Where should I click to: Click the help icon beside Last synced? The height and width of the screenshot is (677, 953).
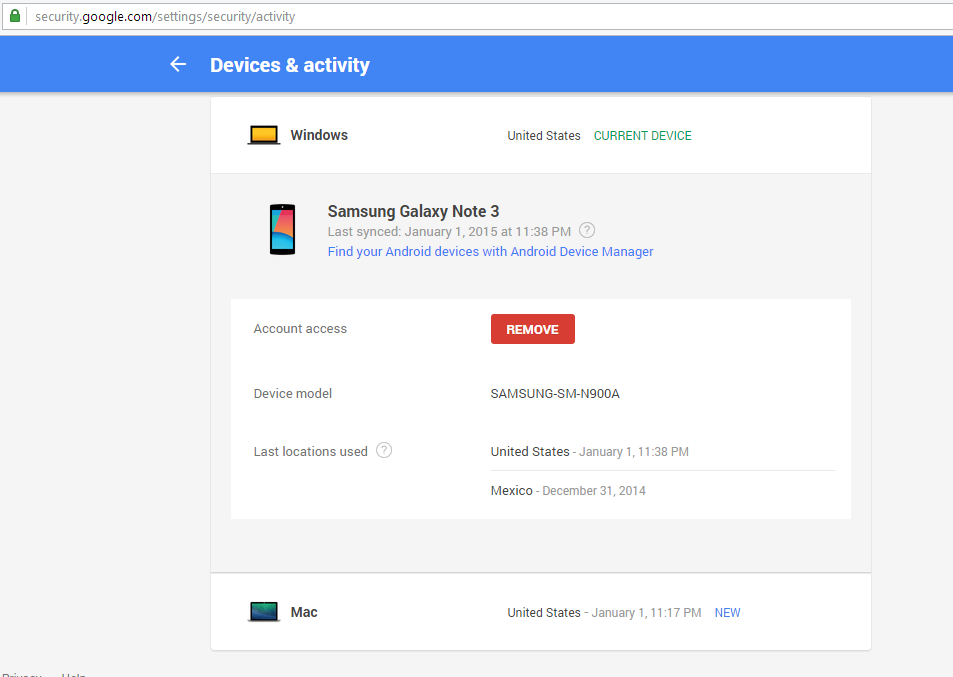587,230
